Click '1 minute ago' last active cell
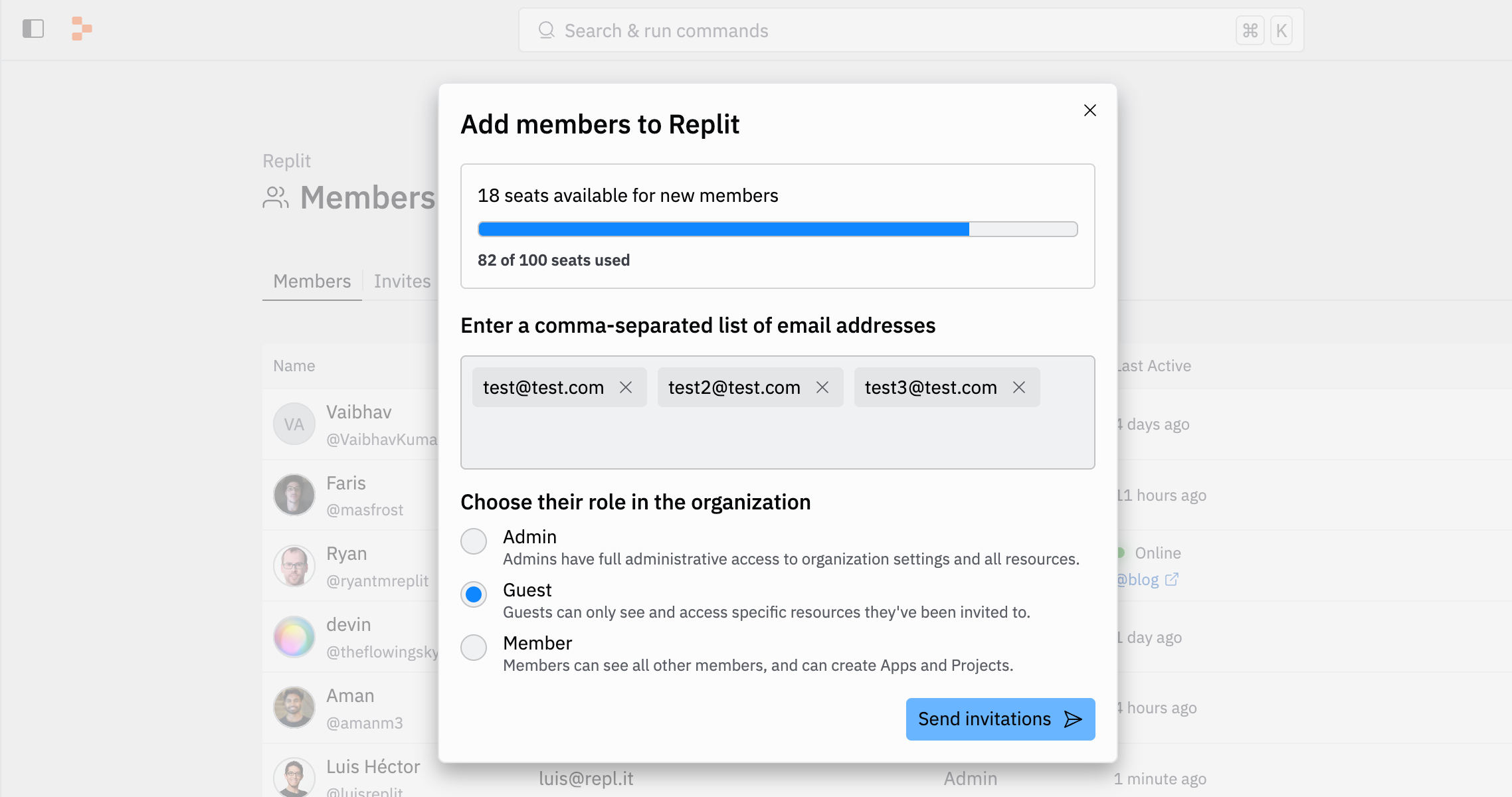This screenshot has width=1512, height=797. pyautogui.click(x=1160, y=779)
